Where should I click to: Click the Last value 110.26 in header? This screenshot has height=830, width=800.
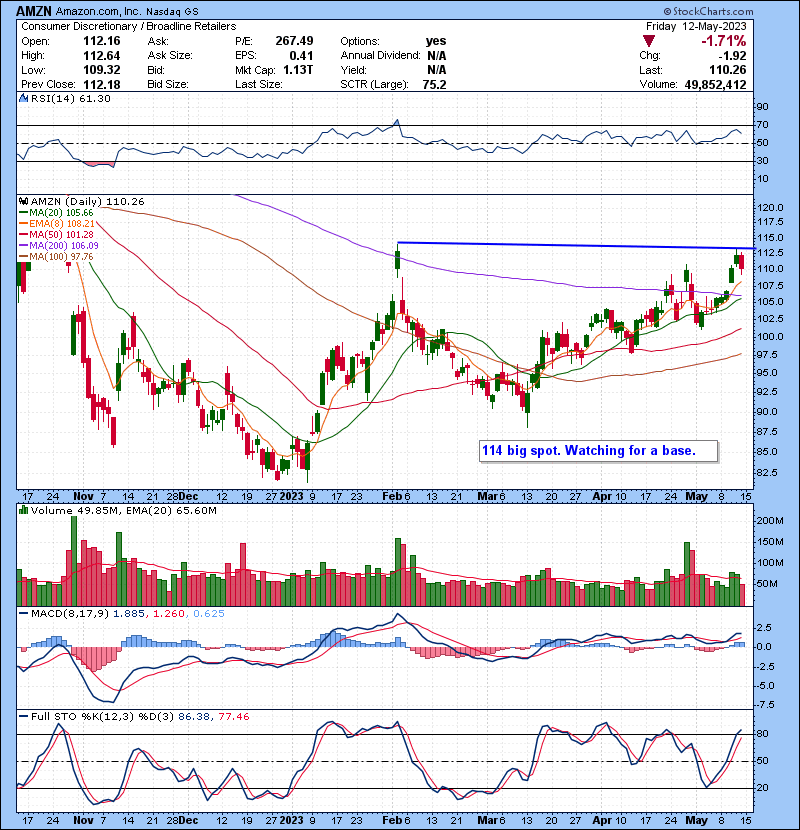click(727, 70)
